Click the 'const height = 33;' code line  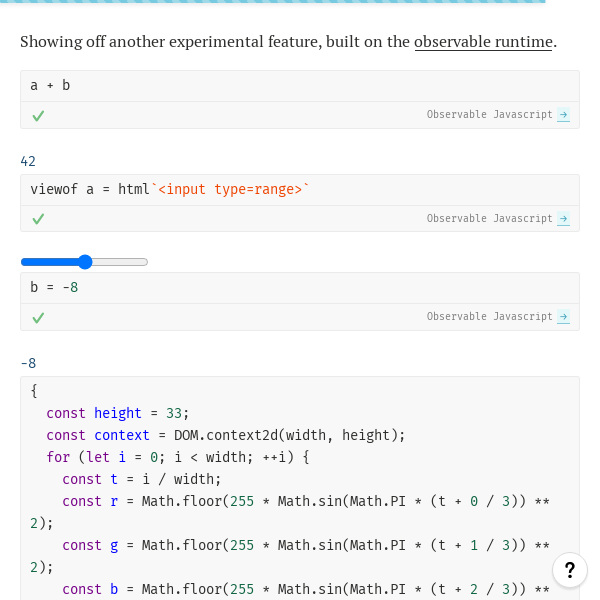coord(117,413)
